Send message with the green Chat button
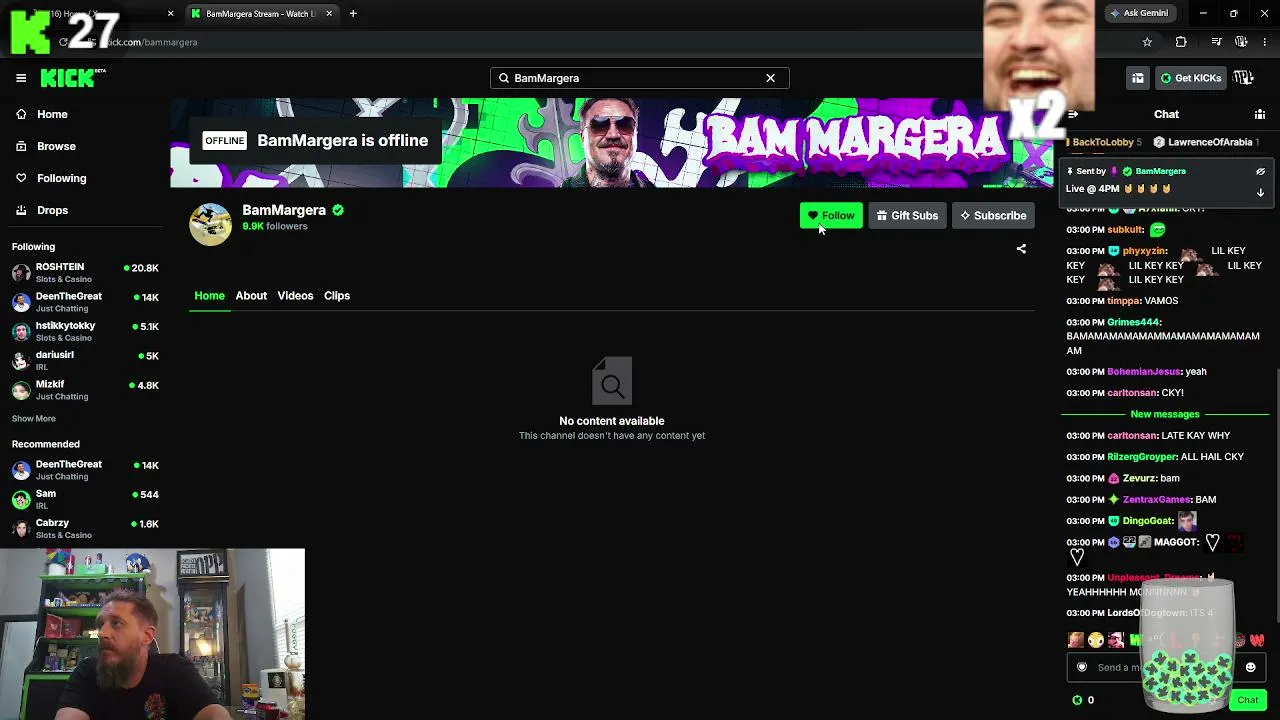Screen dimensions: 1280x720 click(1247, 700)
